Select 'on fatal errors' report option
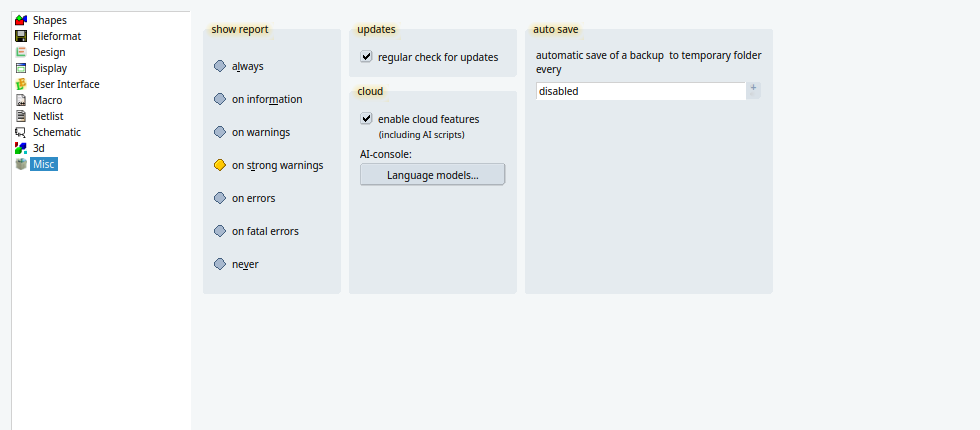This screenshot has width=980, height=430. (256, 231)
